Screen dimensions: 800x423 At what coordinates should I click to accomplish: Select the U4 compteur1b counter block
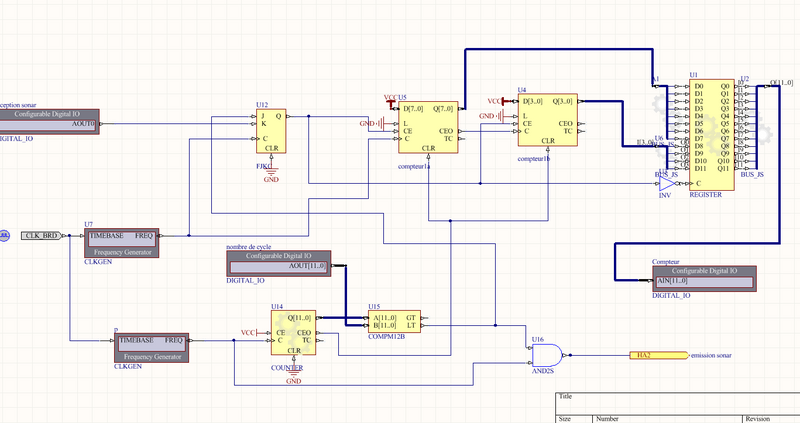point(546,122)
